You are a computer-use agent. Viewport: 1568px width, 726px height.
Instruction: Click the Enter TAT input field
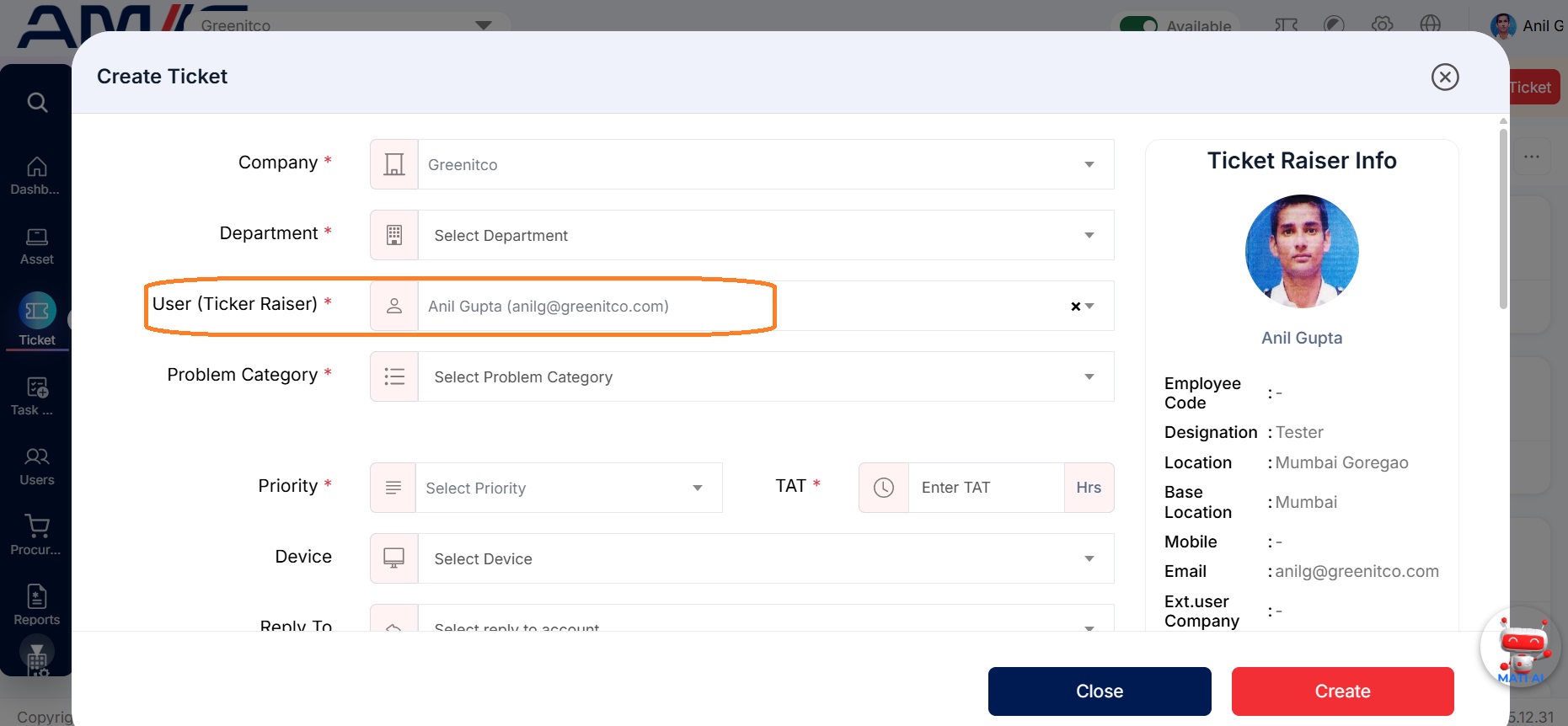[x=986, y=488]
